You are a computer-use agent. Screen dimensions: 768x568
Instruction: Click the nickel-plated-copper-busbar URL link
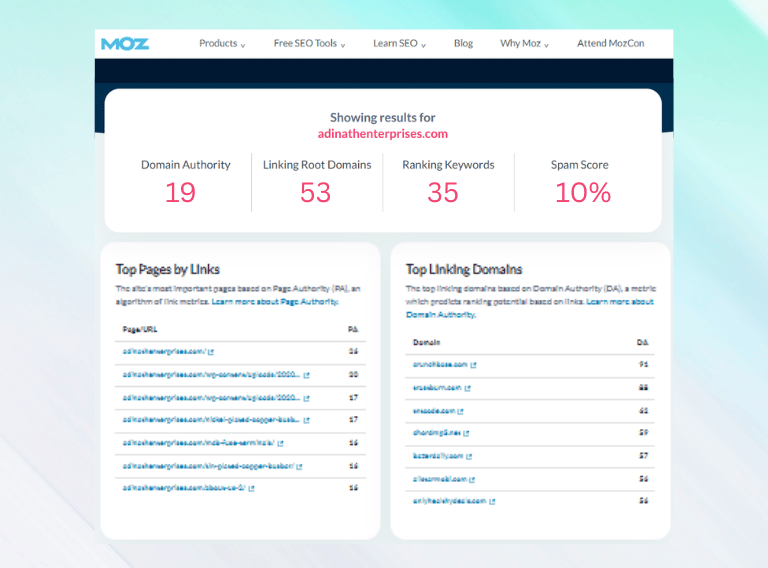[x=211, y=420]
